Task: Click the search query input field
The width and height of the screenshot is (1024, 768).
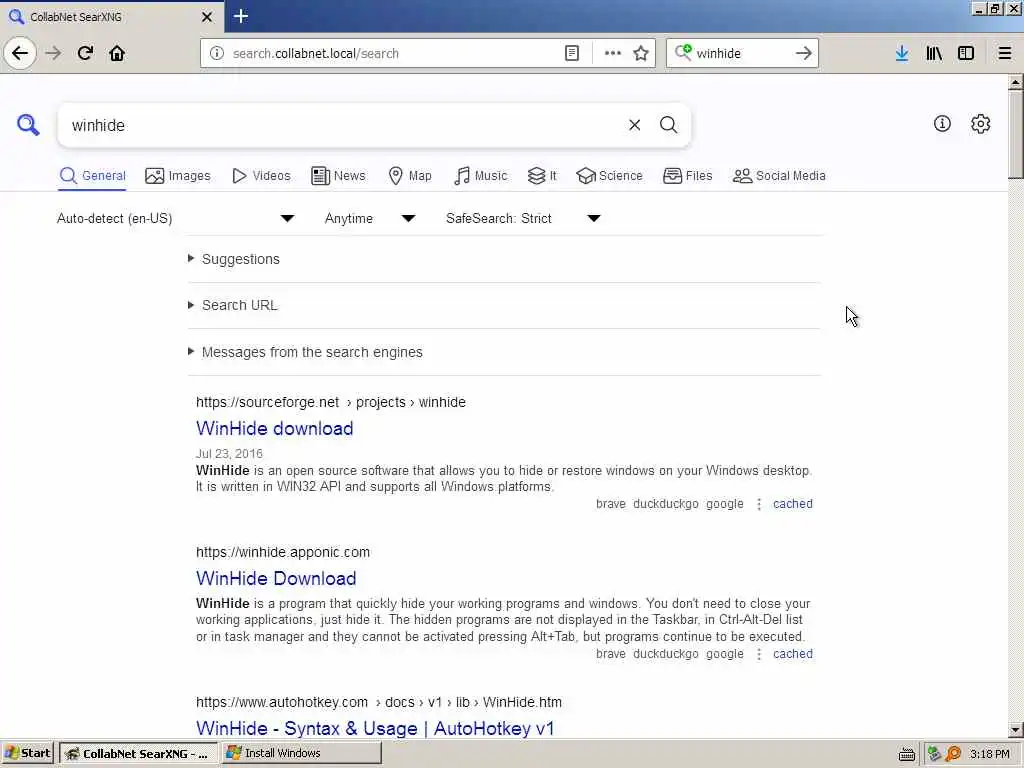Action: pos(343,125)
